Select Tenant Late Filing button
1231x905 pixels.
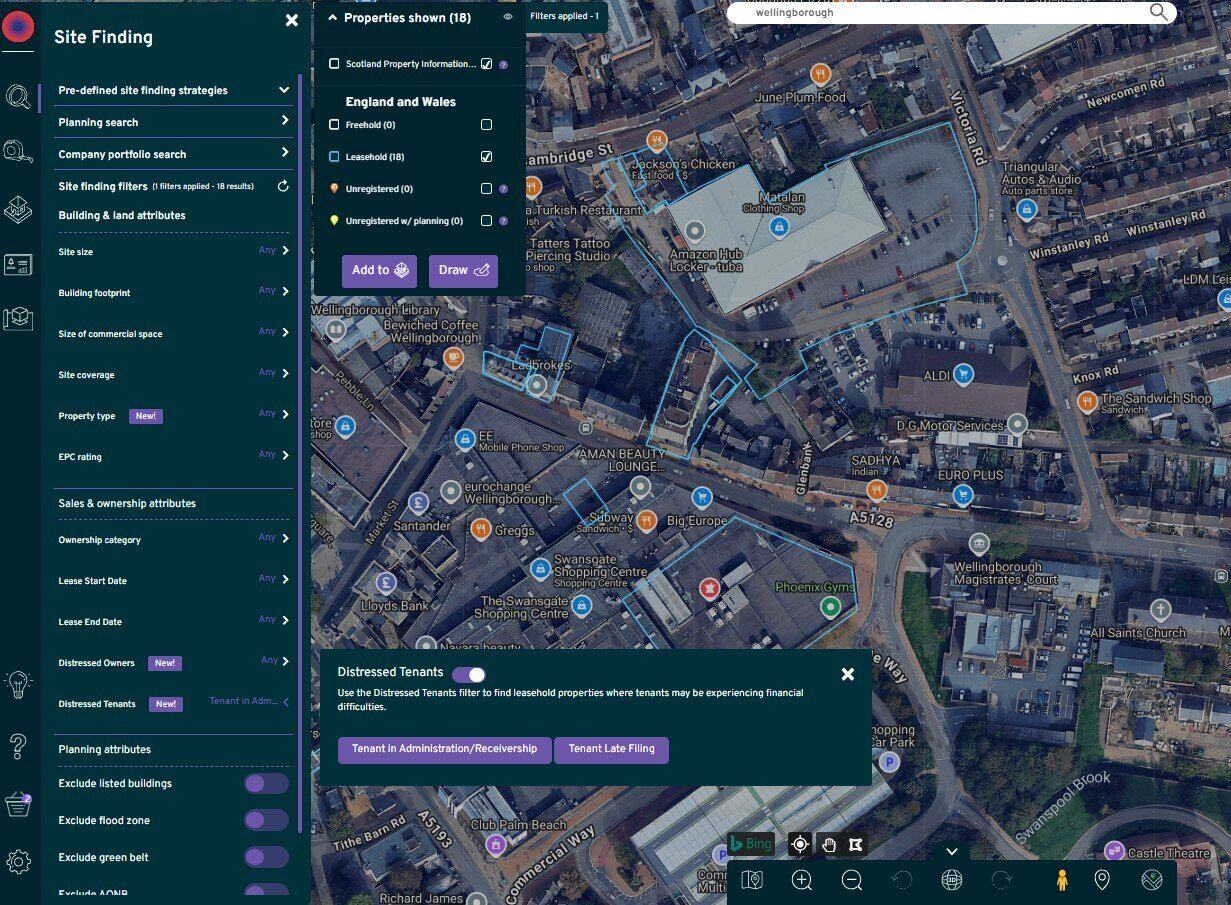[611, 749]
